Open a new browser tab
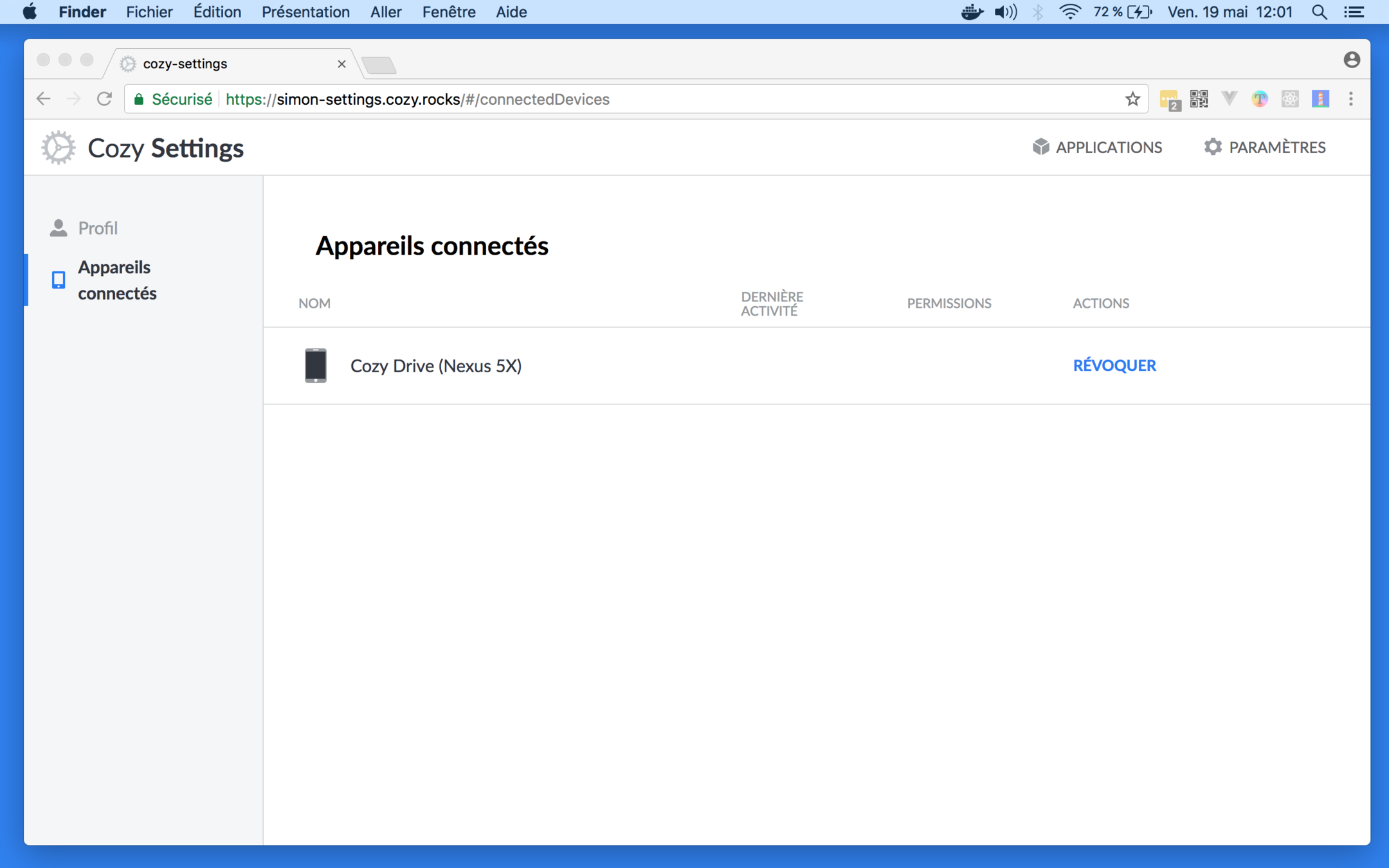 point(379,65)
